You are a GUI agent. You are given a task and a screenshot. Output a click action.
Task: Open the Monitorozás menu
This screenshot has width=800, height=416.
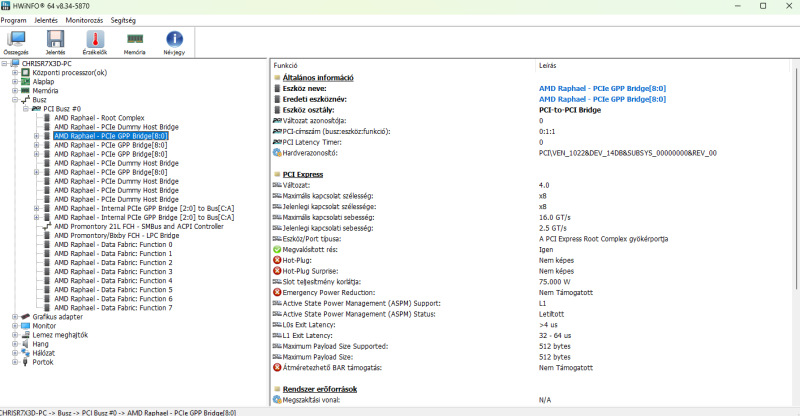click(x=84, y=20)
